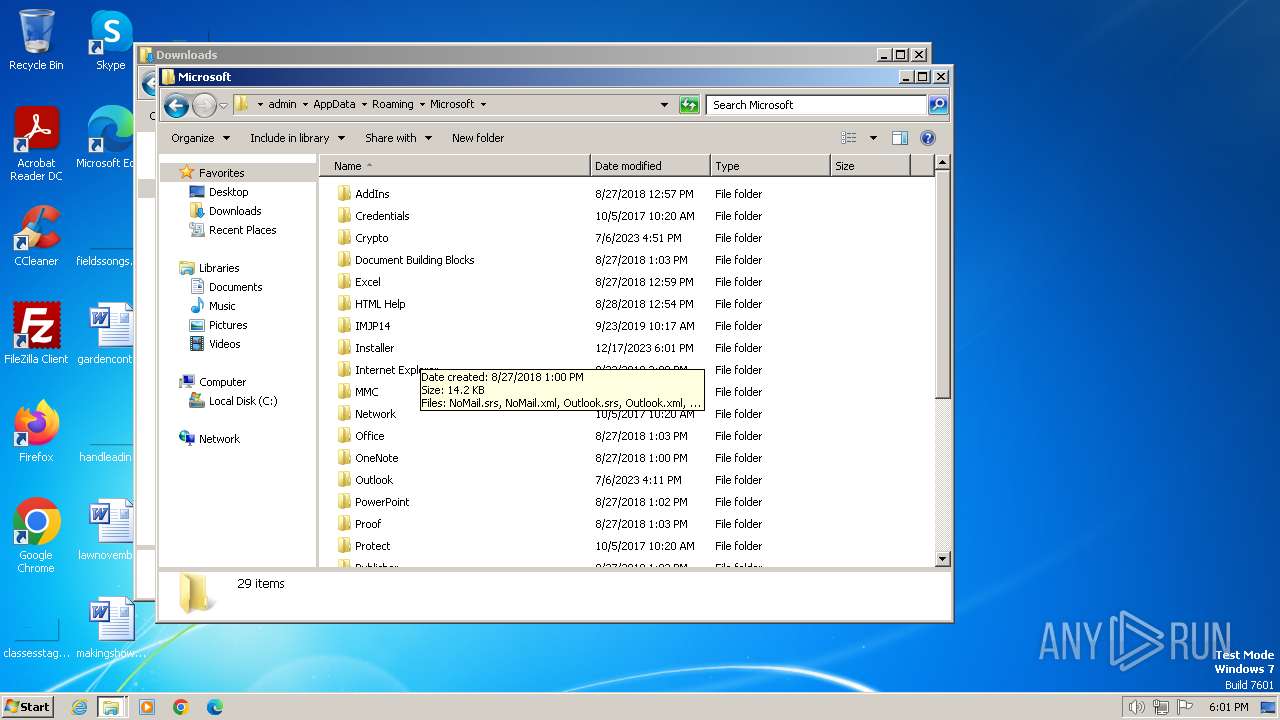The height and width of the screenshot is (720, 1280).
Task: Click the admin breadcrumb segment
Action: point(282,104)
